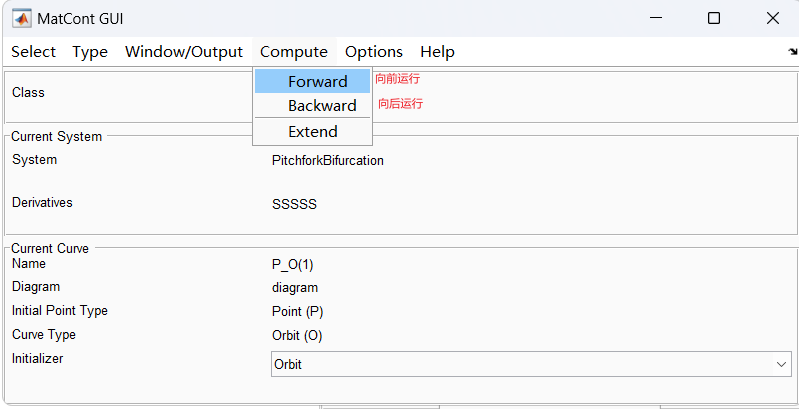Open the Select menu
This screenshot has width=799, height=409.
pos(34,52)
